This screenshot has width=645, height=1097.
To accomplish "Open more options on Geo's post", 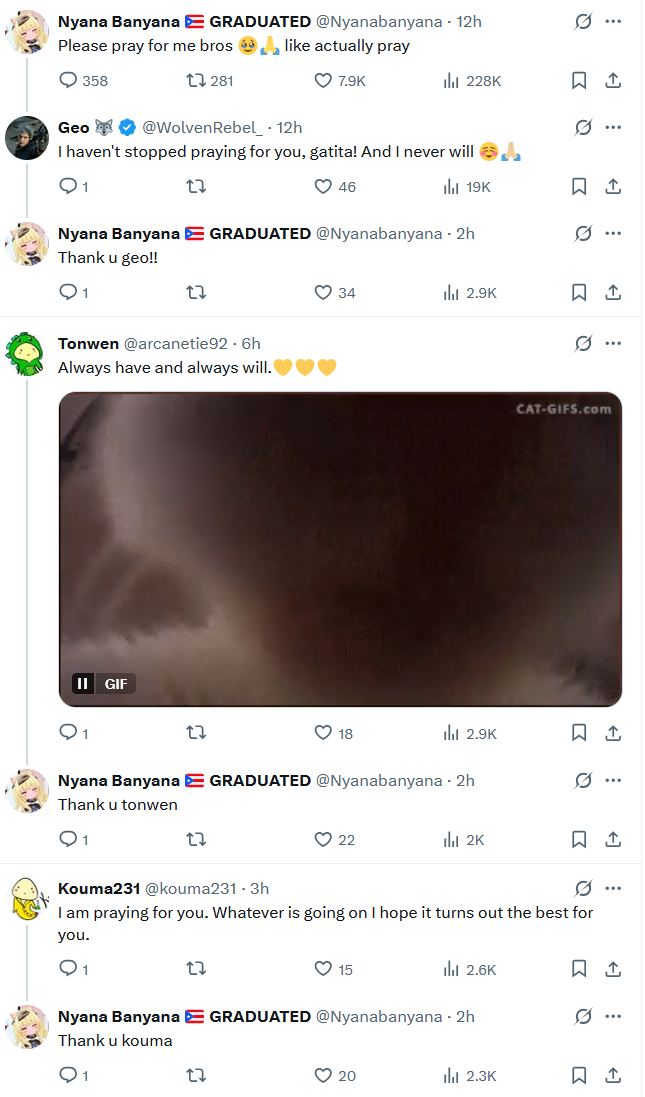I will click(x=613, y=127).
